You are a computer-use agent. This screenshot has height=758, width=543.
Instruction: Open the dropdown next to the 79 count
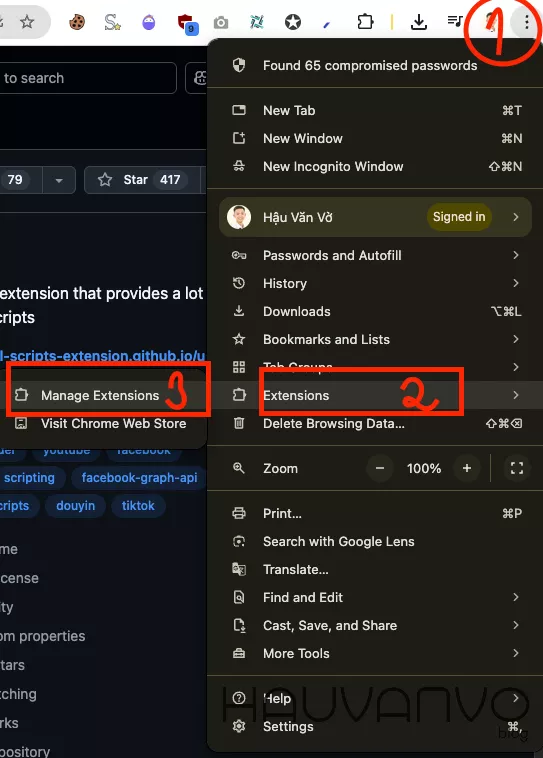[x=59, y=180]
